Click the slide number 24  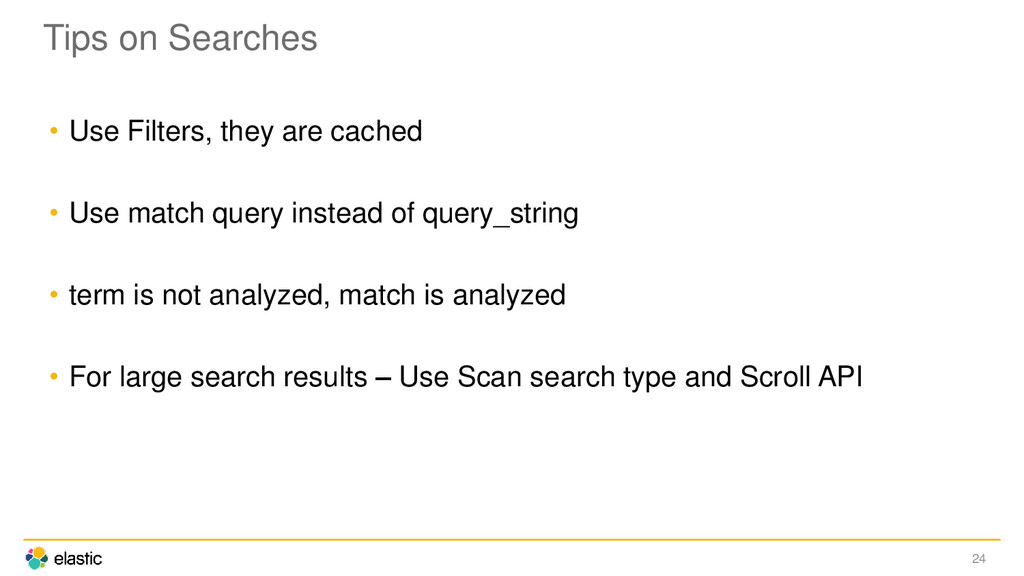click(x=978, y=558)
